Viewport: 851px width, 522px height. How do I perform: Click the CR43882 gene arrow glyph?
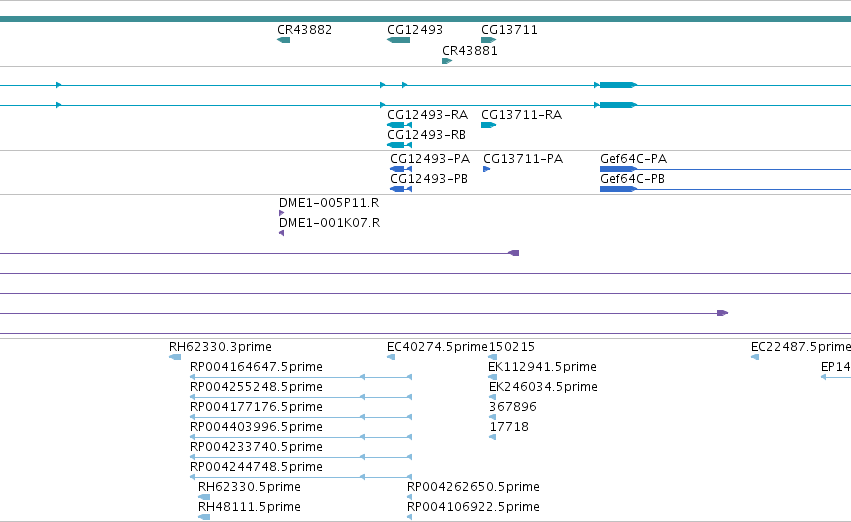tap(283, 40)
